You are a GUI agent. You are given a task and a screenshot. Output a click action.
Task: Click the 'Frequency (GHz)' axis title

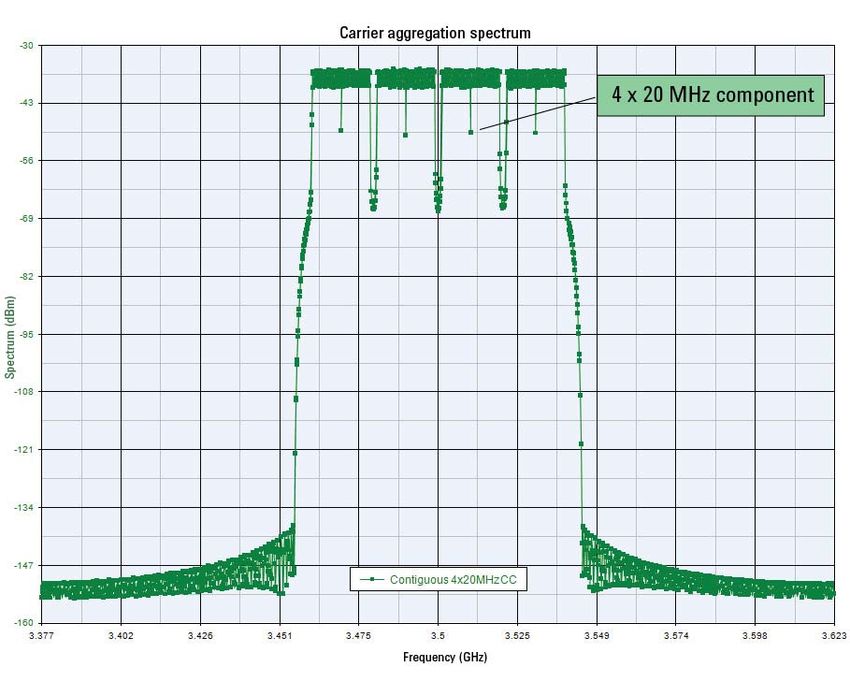[445, 658]
